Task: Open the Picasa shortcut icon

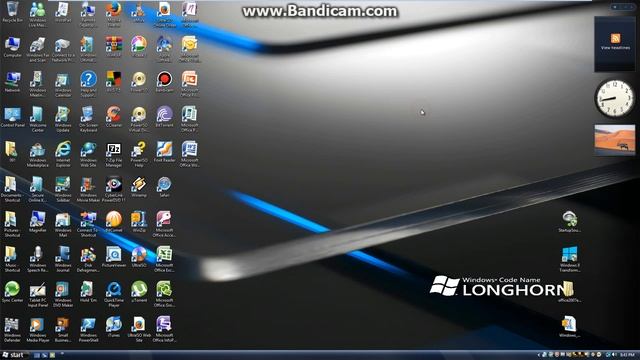Action: [139, 47]
